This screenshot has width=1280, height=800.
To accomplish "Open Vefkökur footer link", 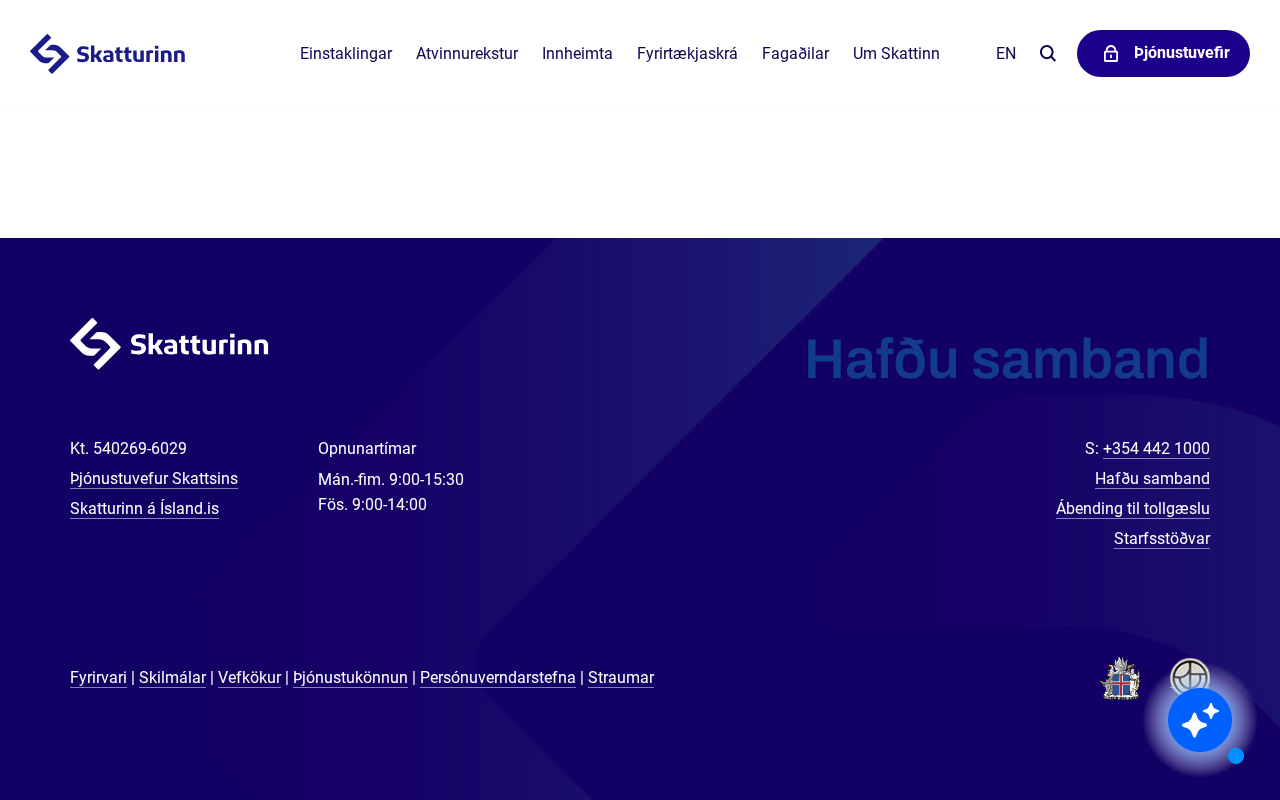I will point(249,678).
